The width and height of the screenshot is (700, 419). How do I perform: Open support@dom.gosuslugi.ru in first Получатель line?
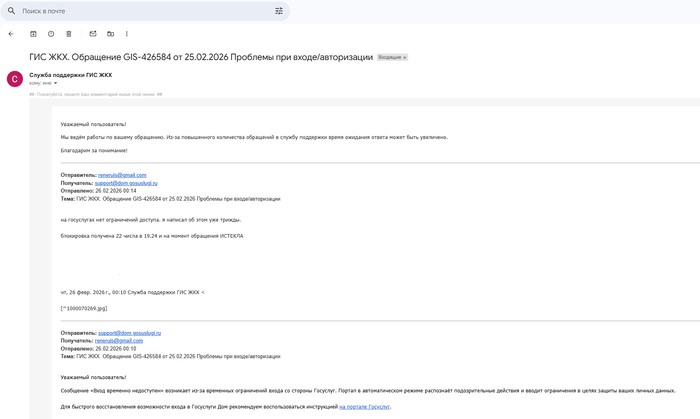126,183
